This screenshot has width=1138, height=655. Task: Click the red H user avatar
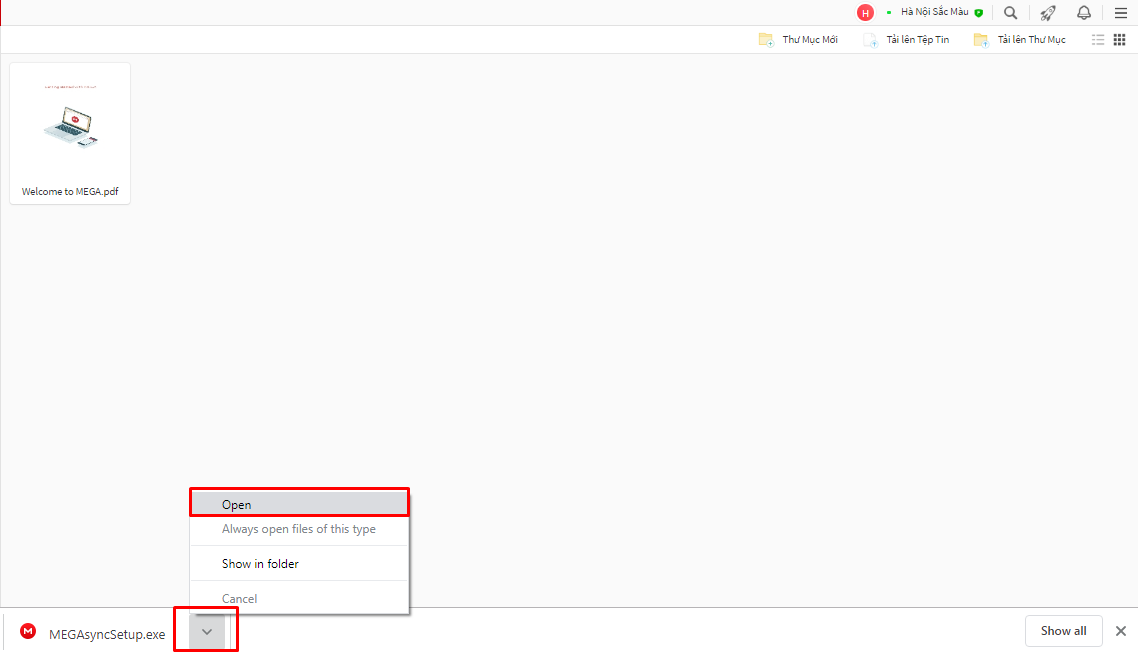coord(865,13)
